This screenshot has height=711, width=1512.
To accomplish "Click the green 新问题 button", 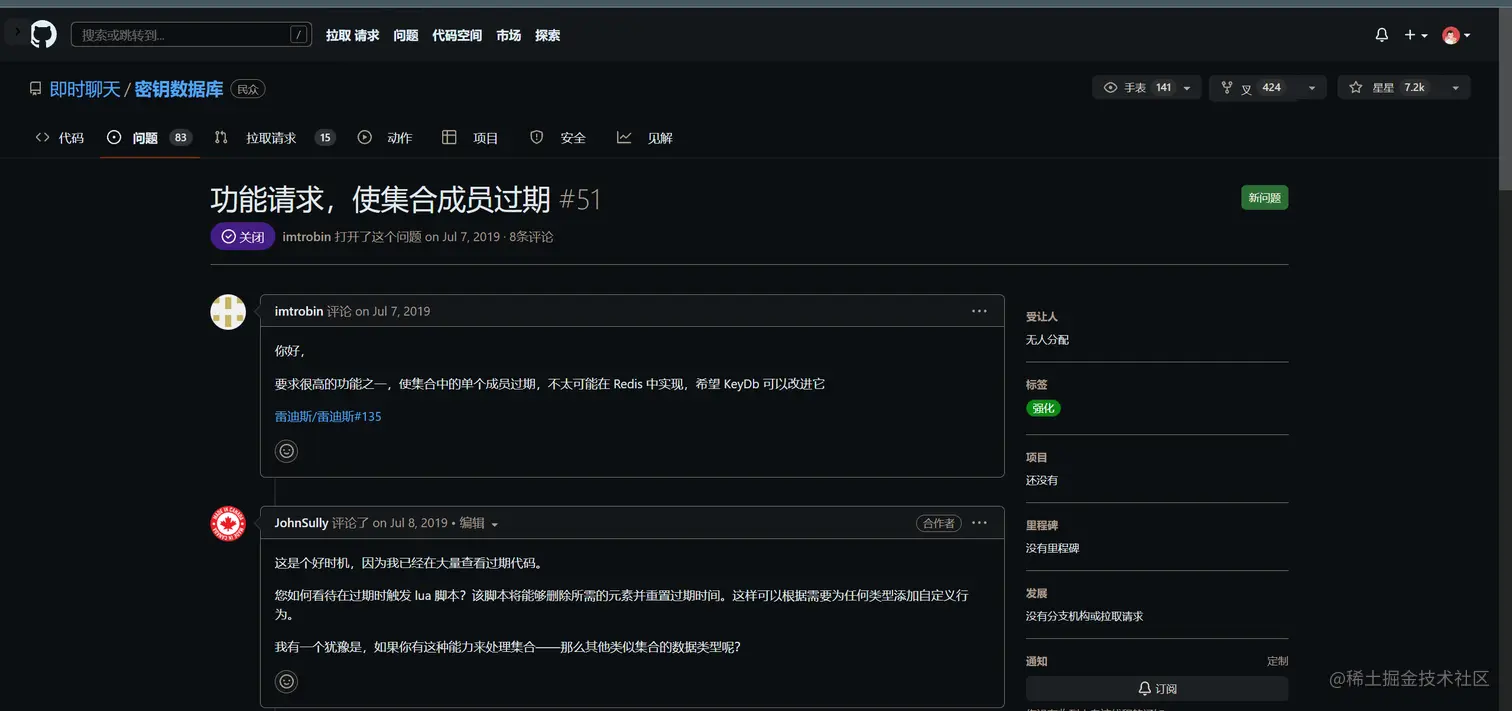I will pos(1264,198).
